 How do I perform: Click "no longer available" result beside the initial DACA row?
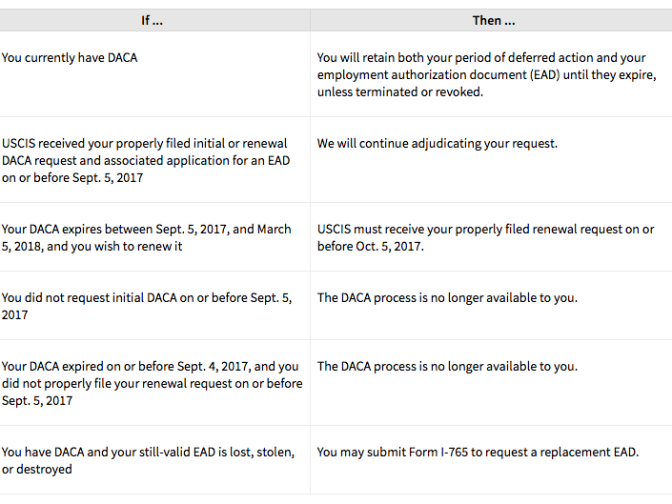pos(447,298)
